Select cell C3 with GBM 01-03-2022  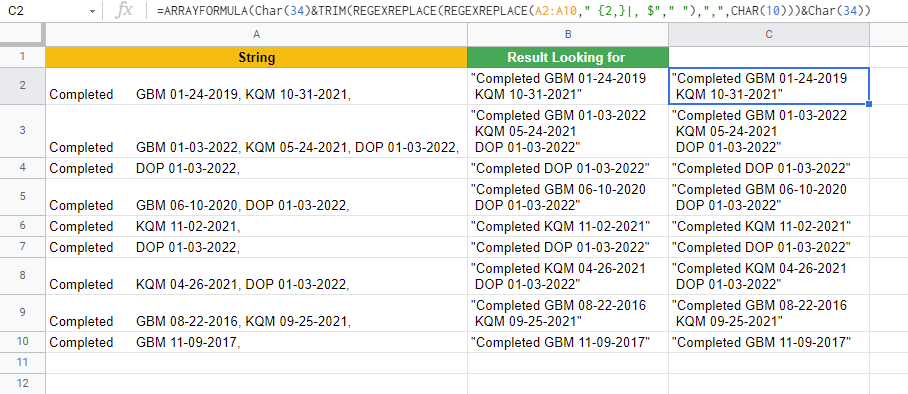(x=769, y=131)
